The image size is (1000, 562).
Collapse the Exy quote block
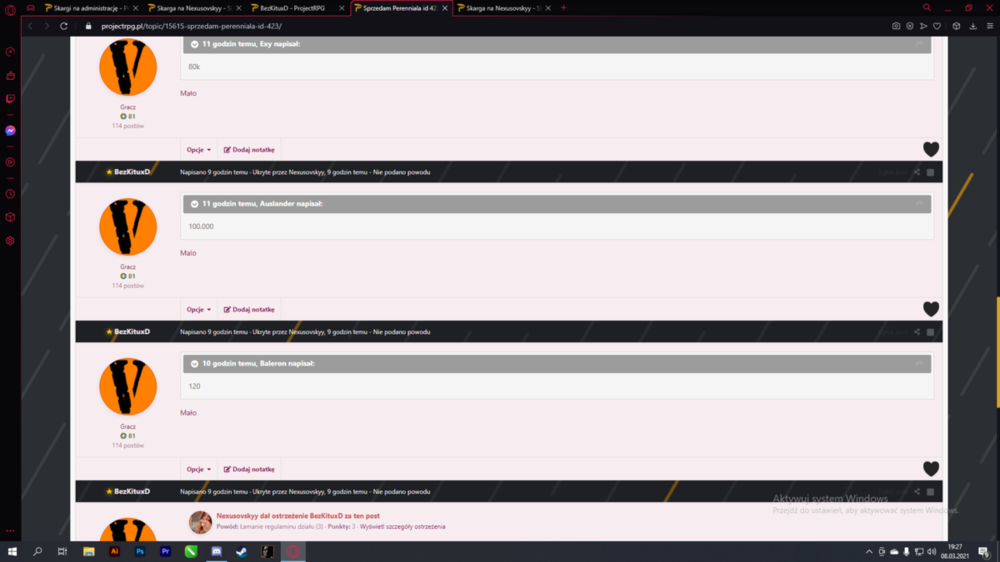click(195, 44)
